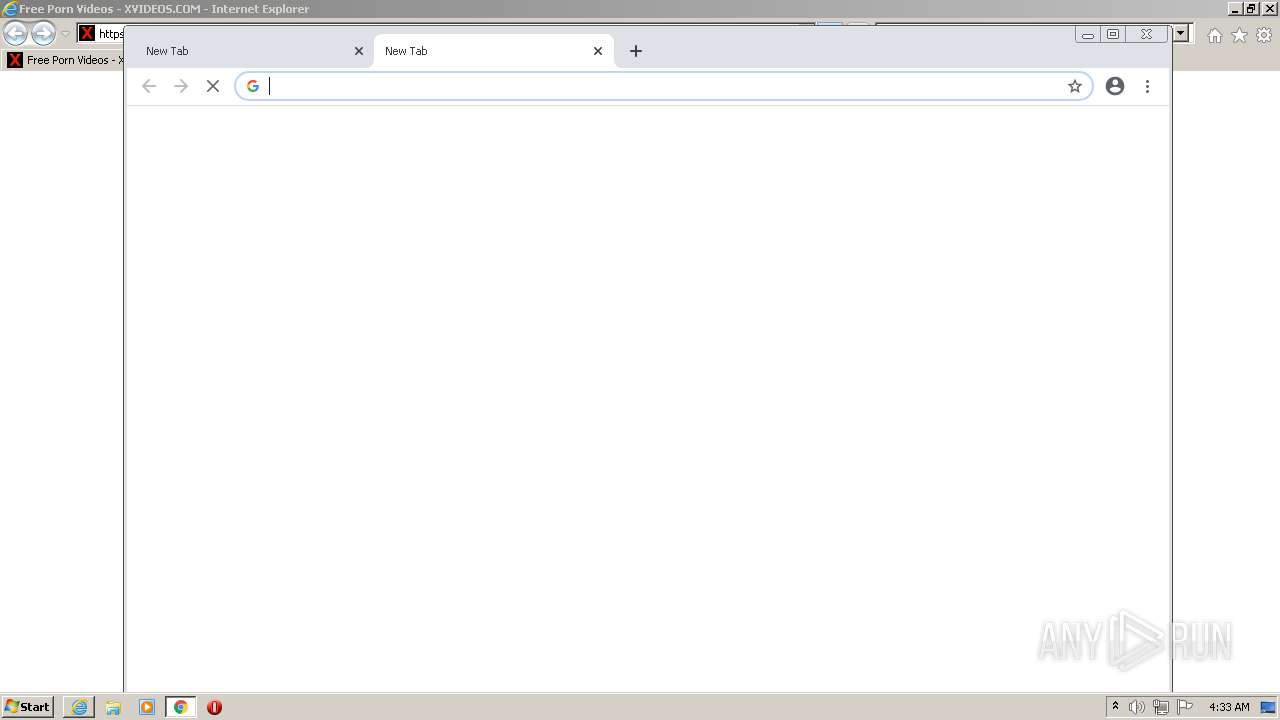
Task: Open the network status tray icon
Action: [x=1161, y=707]
